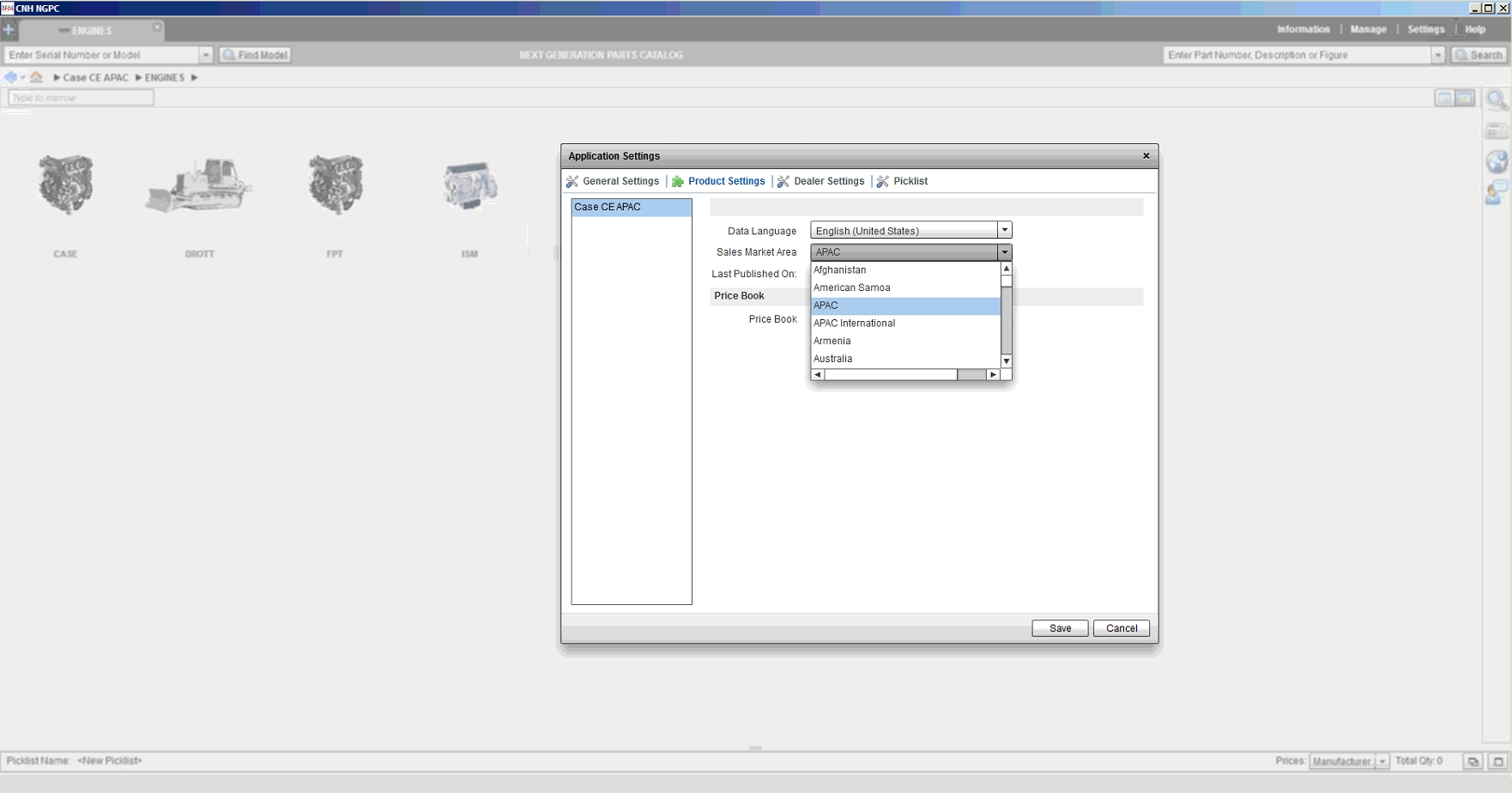Viewport: 1512px width, 793px height.
Task: Click market list scroll right arrow
Action: click(x=994, y=374)
